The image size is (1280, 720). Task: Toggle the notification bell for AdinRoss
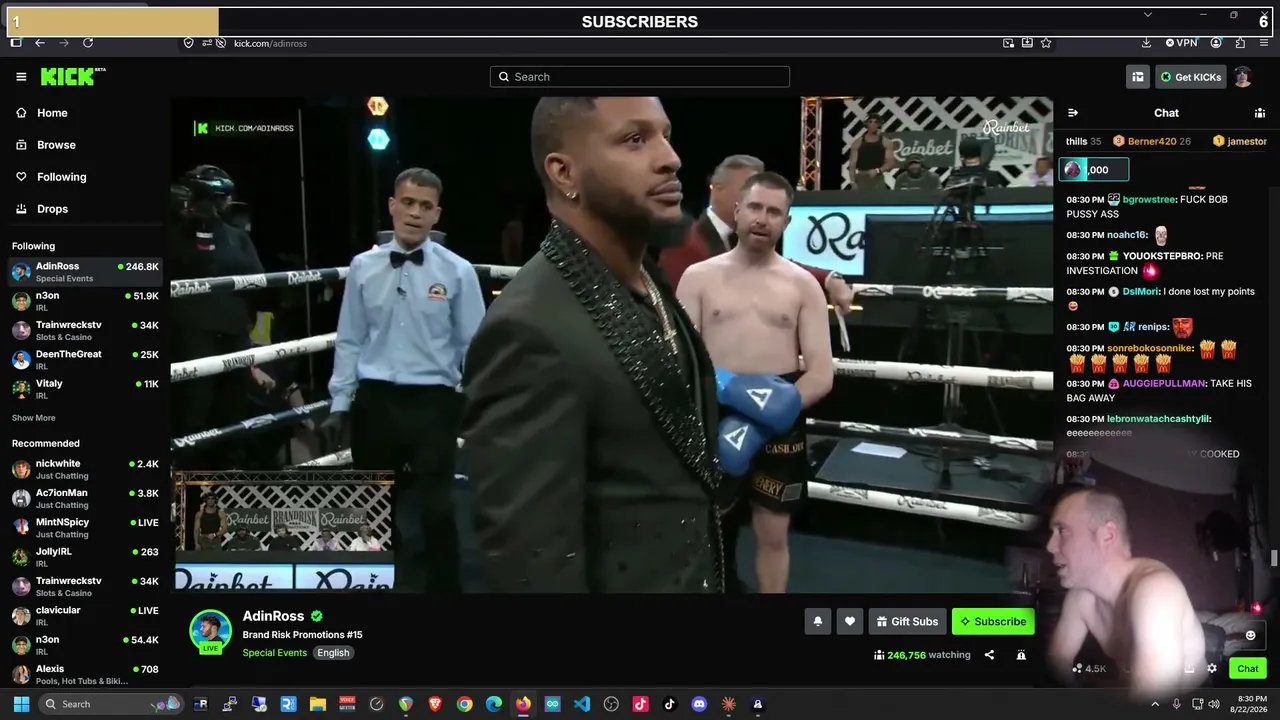818,621
